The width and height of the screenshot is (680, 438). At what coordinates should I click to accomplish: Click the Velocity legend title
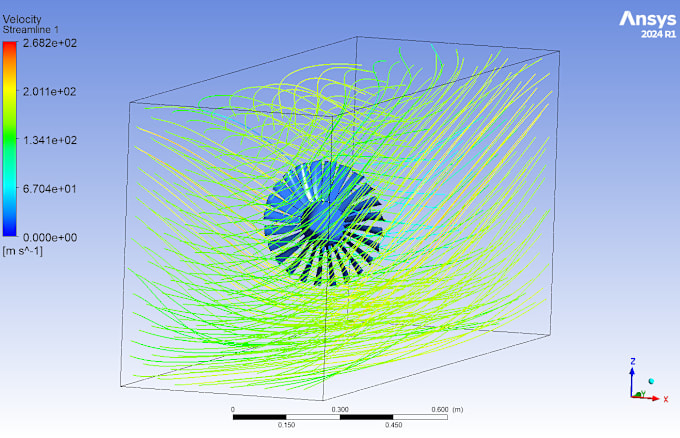(22, 19)
